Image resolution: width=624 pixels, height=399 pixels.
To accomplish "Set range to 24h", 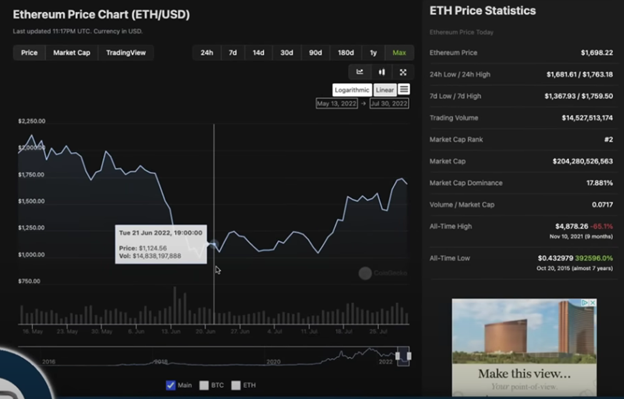I will (207, 53).
